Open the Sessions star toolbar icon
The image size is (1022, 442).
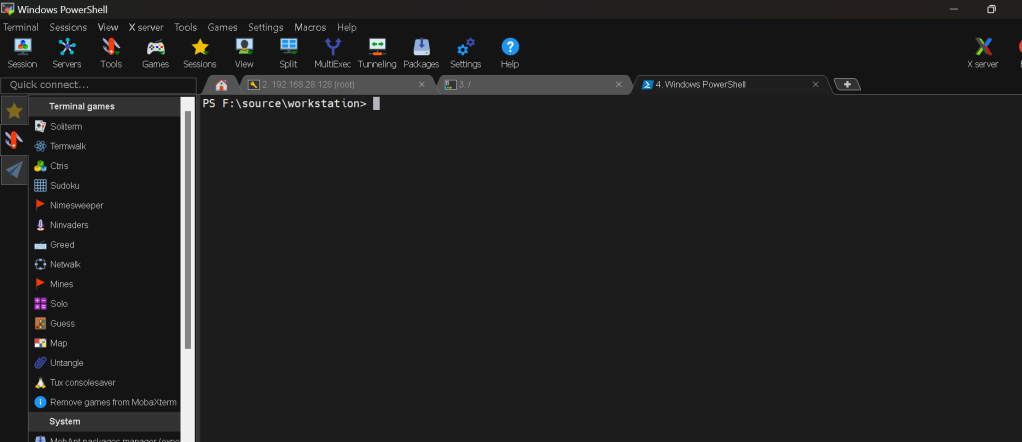199,53
